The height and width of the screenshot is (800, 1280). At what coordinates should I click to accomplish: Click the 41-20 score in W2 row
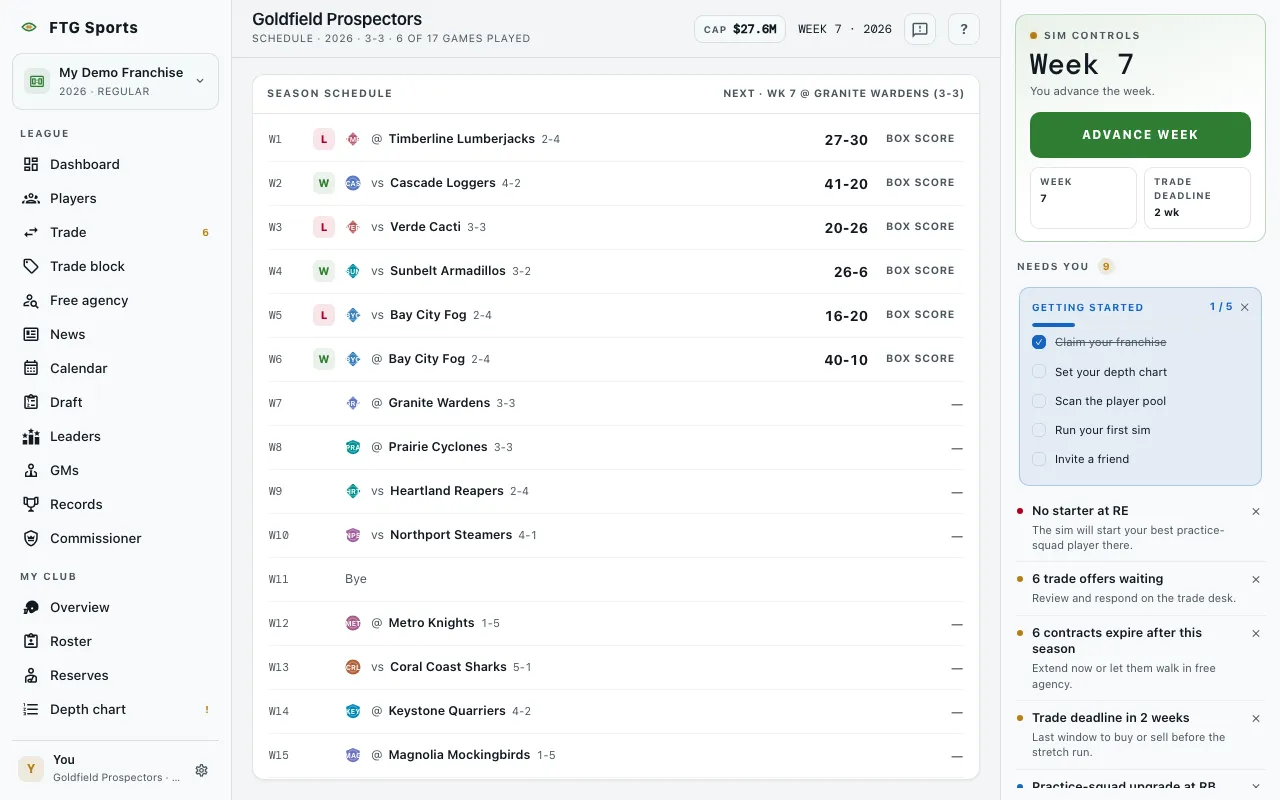pos(846,184)
